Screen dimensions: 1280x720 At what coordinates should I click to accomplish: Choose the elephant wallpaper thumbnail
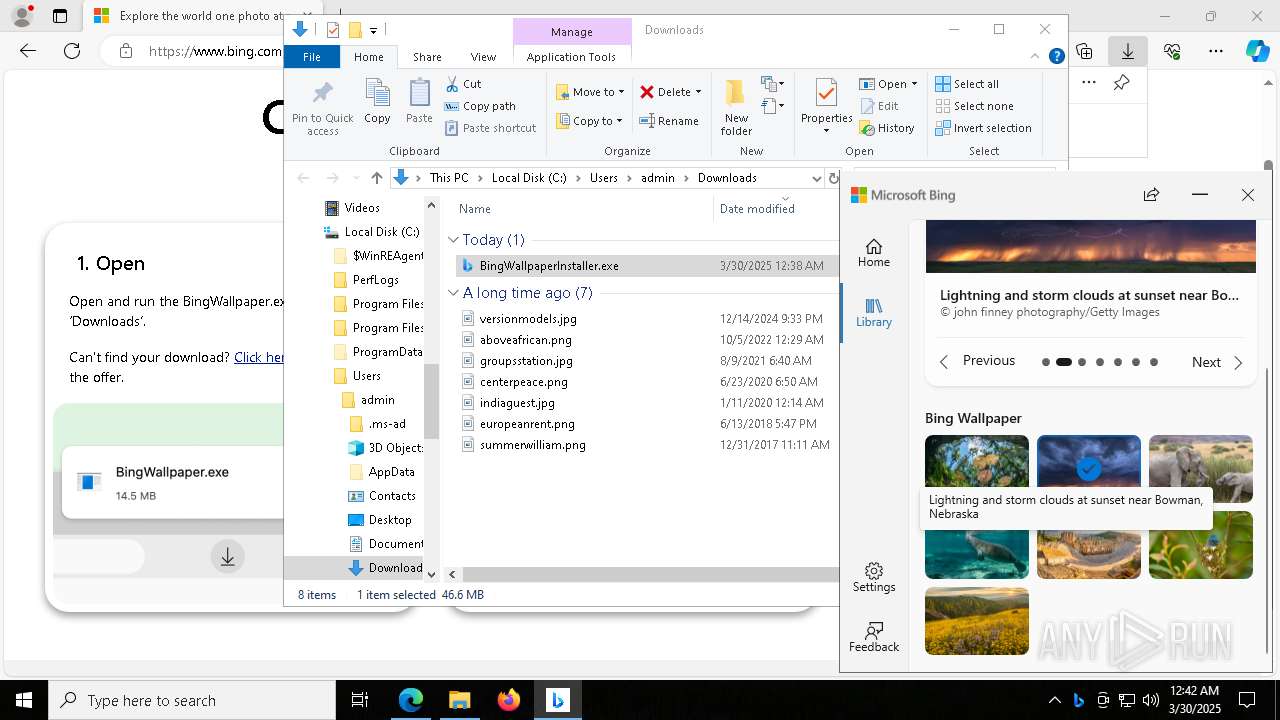1201,469
